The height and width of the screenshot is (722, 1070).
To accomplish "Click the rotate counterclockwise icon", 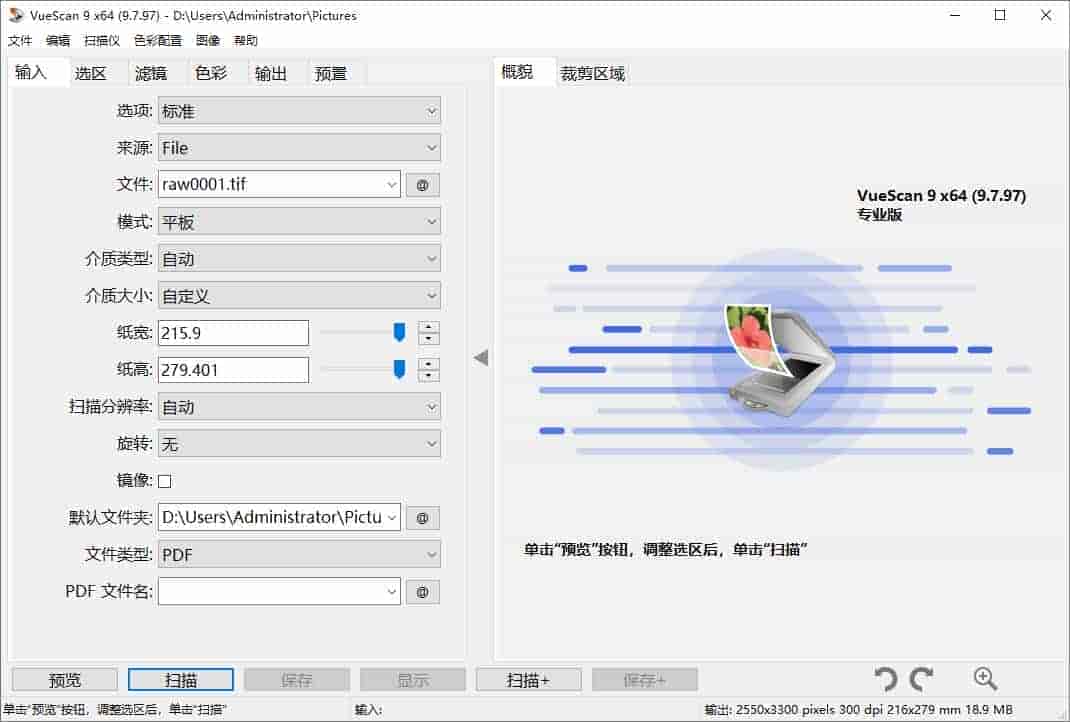I will (885, 680).
